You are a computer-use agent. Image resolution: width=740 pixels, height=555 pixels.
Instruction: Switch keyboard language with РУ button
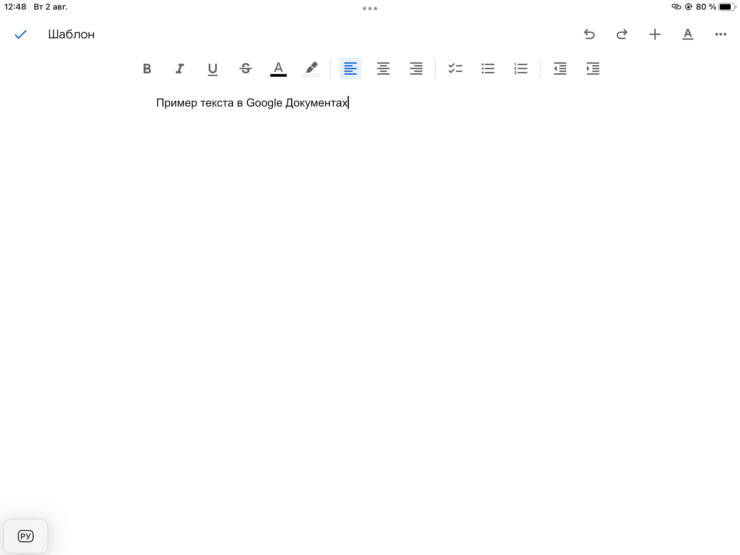26,536
